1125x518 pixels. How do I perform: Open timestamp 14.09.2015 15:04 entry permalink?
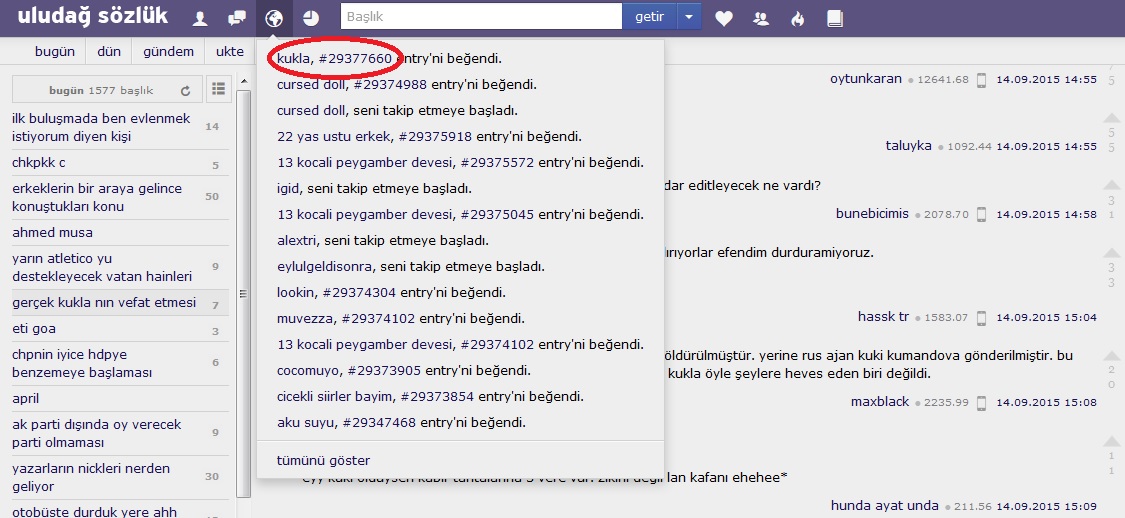(x=1046, y=317)
